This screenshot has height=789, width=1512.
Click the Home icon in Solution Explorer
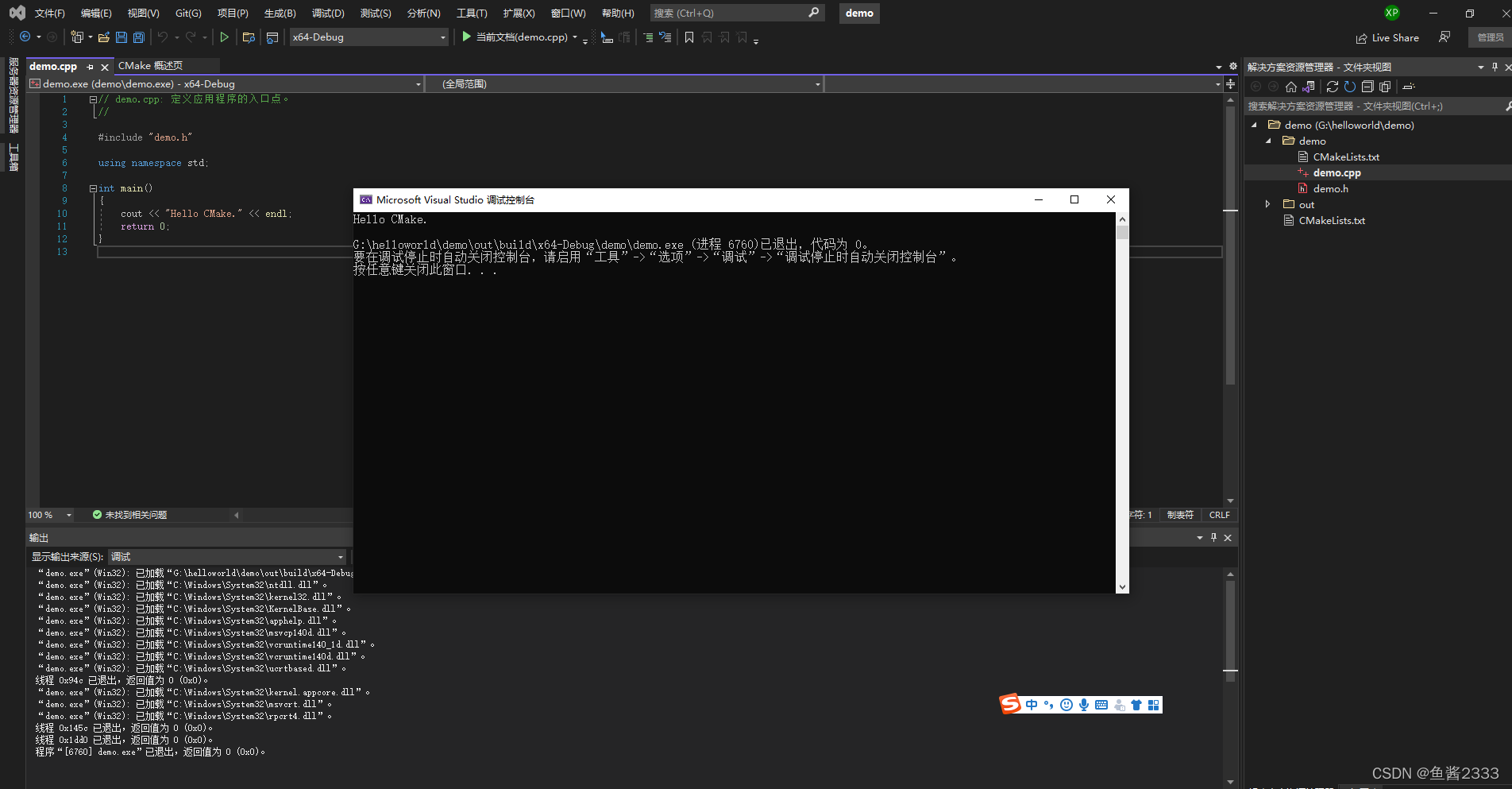coord(1291,87)
